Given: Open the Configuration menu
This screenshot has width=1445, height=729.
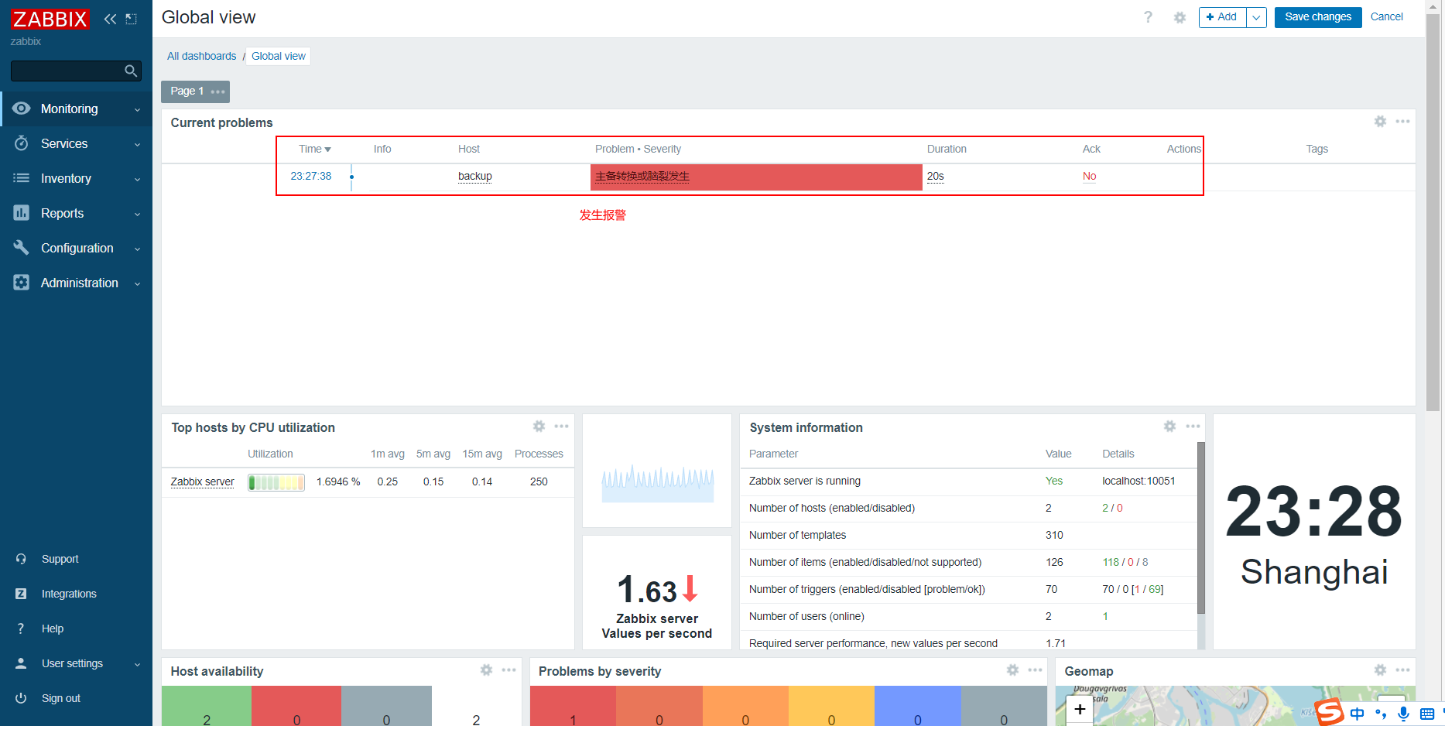Looking at the screenshot, I should pos(76,248).
